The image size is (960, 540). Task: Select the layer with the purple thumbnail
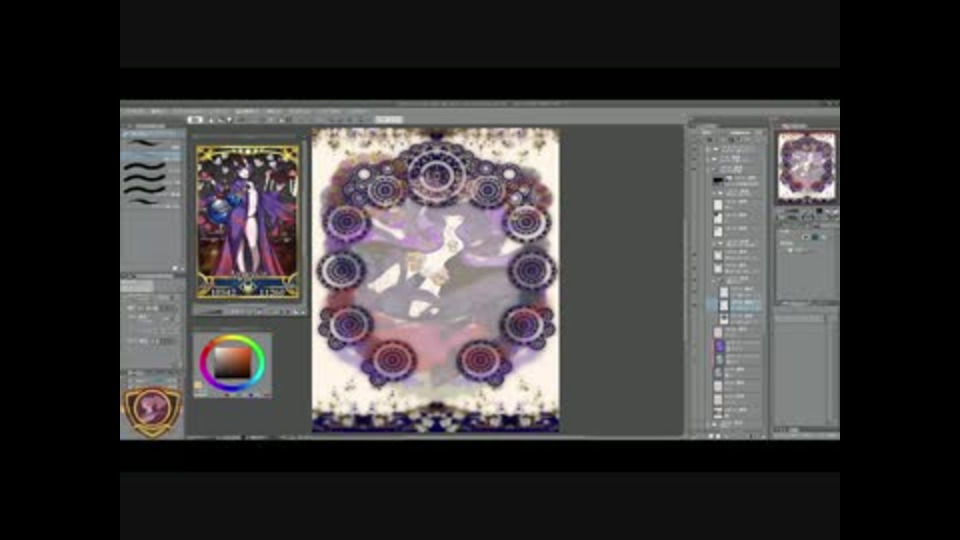coord(735,346)
